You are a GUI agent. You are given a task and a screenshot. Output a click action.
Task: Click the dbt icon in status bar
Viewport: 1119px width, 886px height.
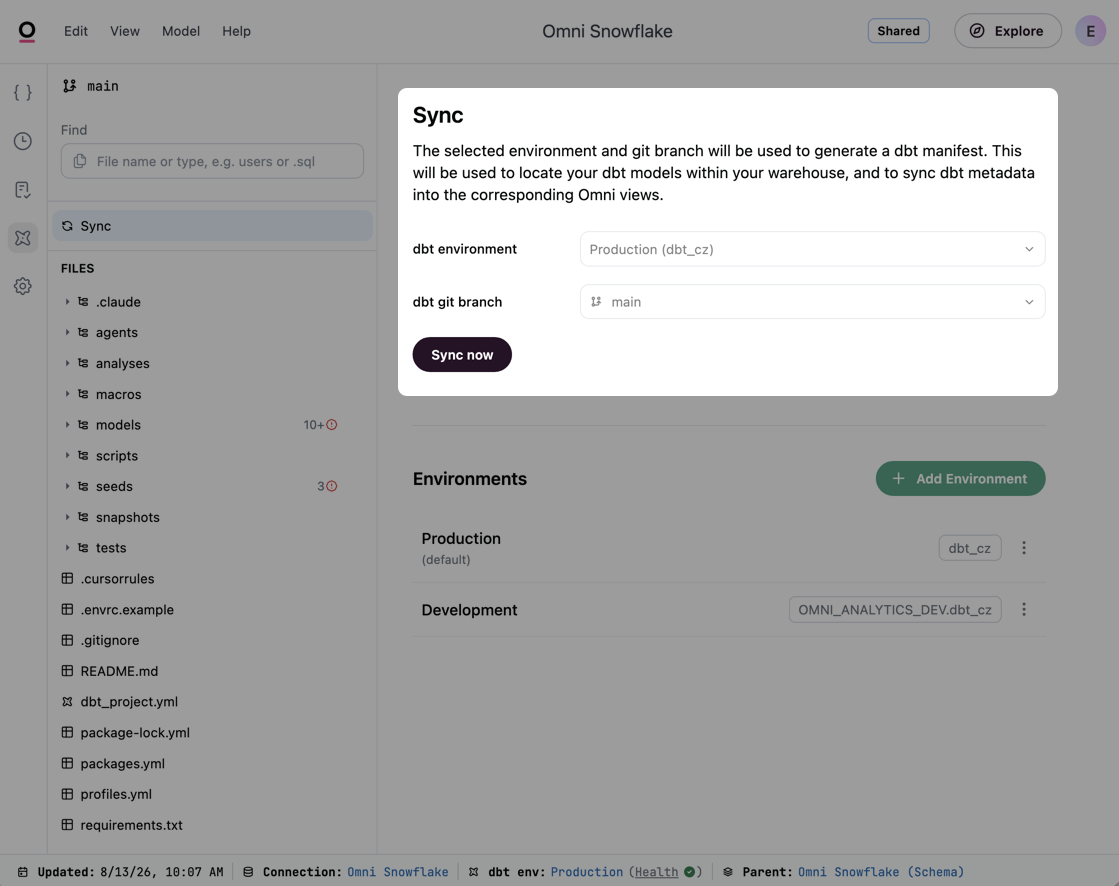(473, 872)
